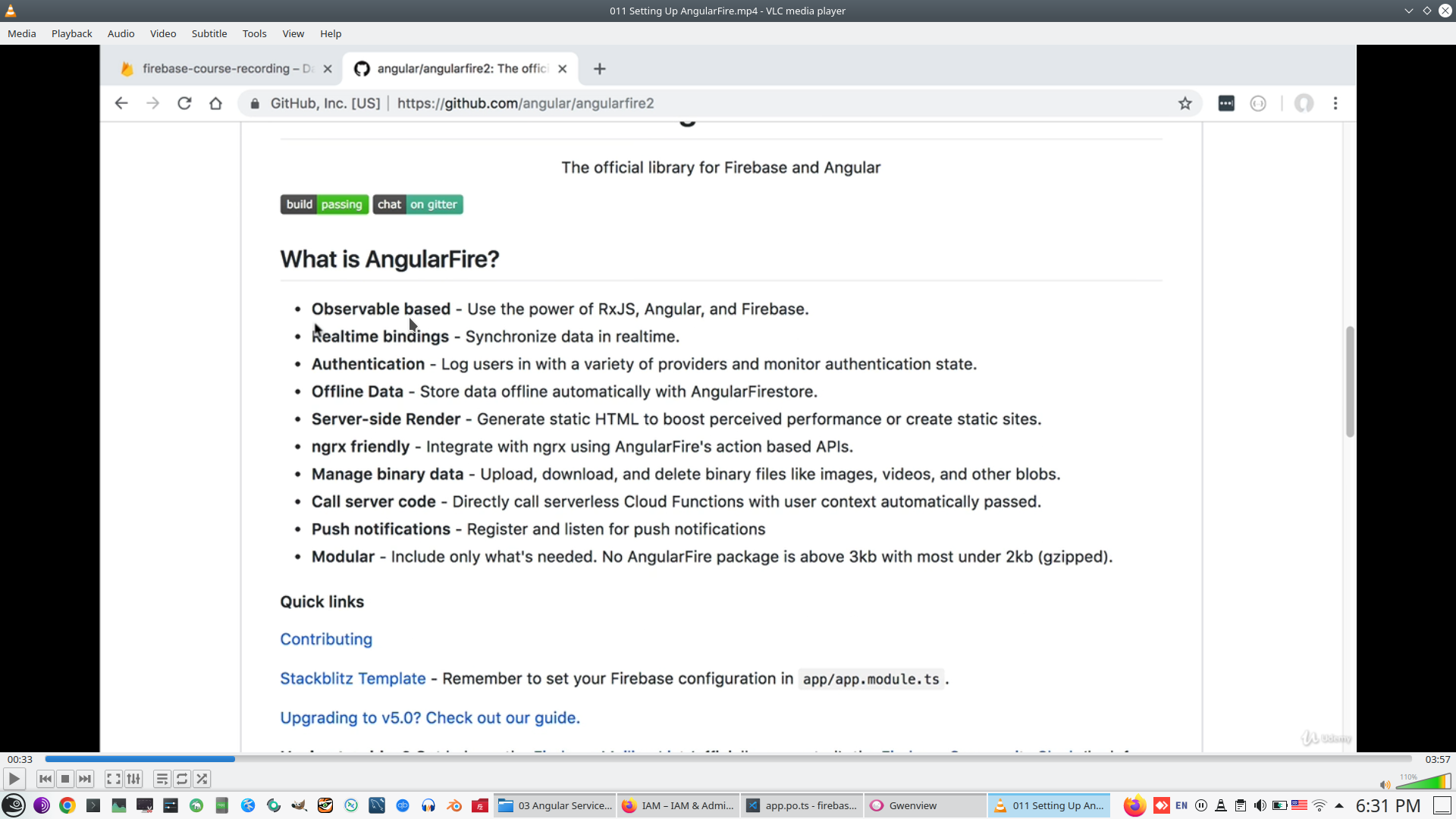Viewport: 1456px width, 819px height.
Task: Skip to next media track
Action: (x=85, y=779)
